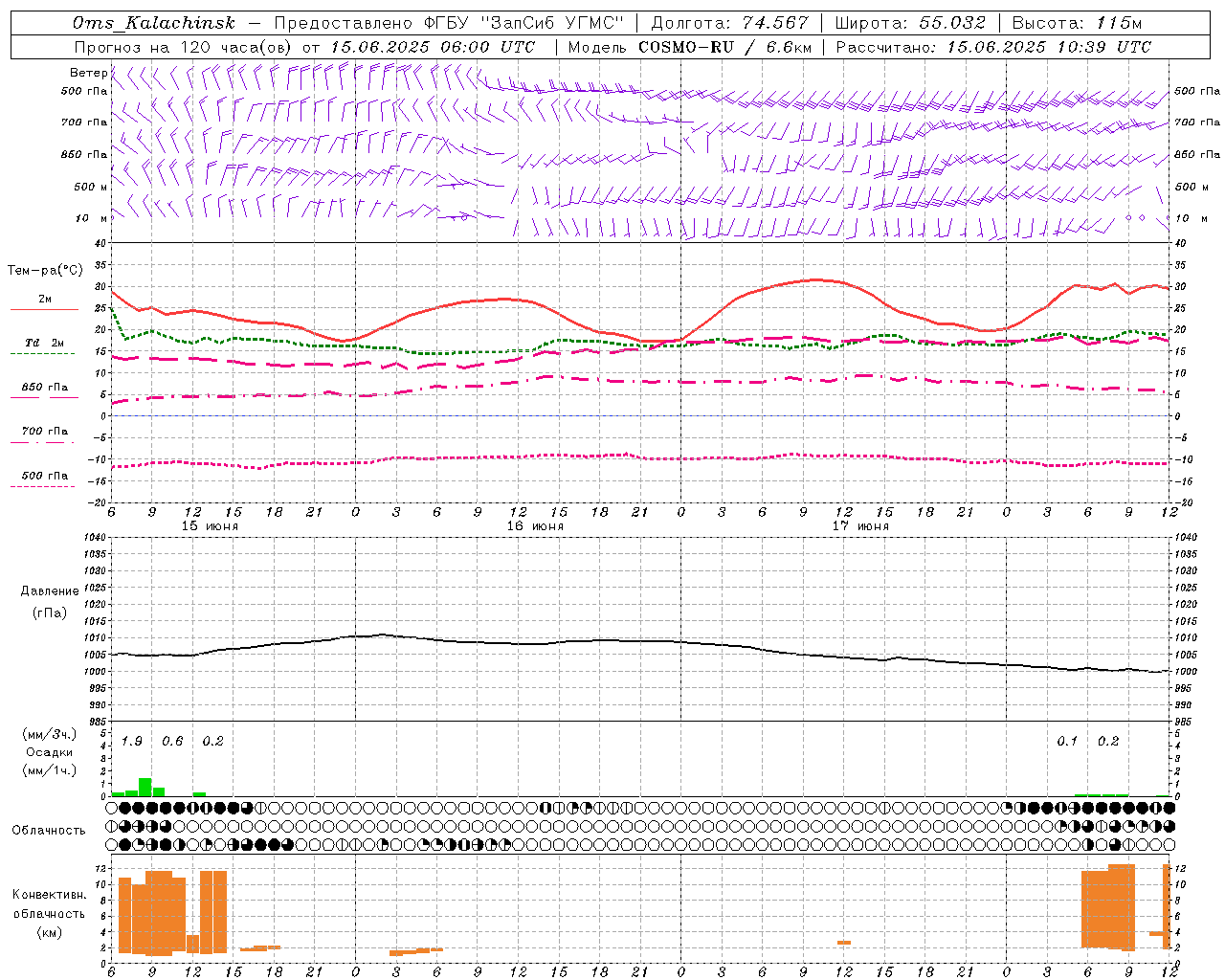
Task: Click the red solid line sample above the "2м" legend
Action: tap(44, 309)
